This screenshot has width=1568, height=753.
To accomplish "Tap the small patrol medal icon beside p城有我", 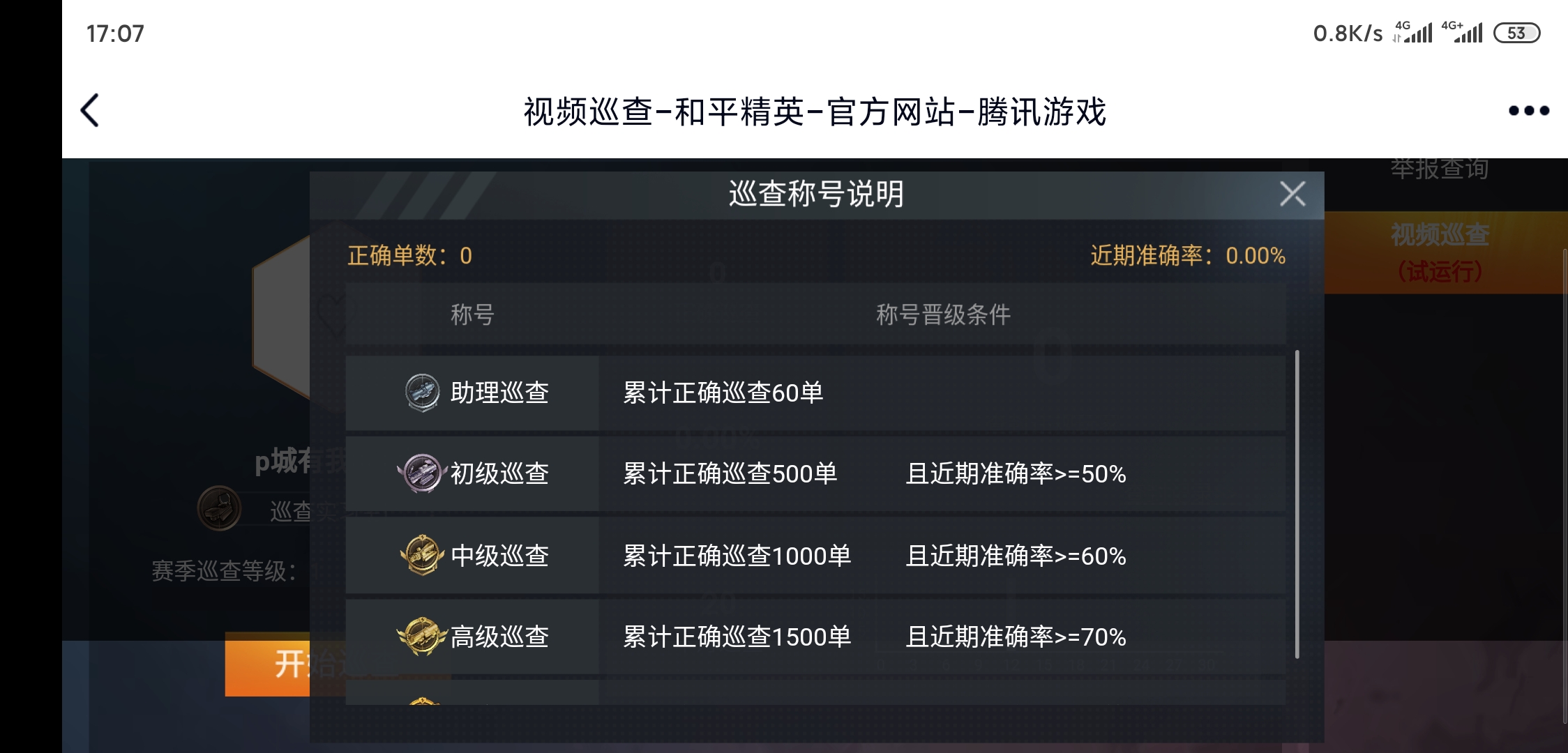I will (x=220, y=509).
